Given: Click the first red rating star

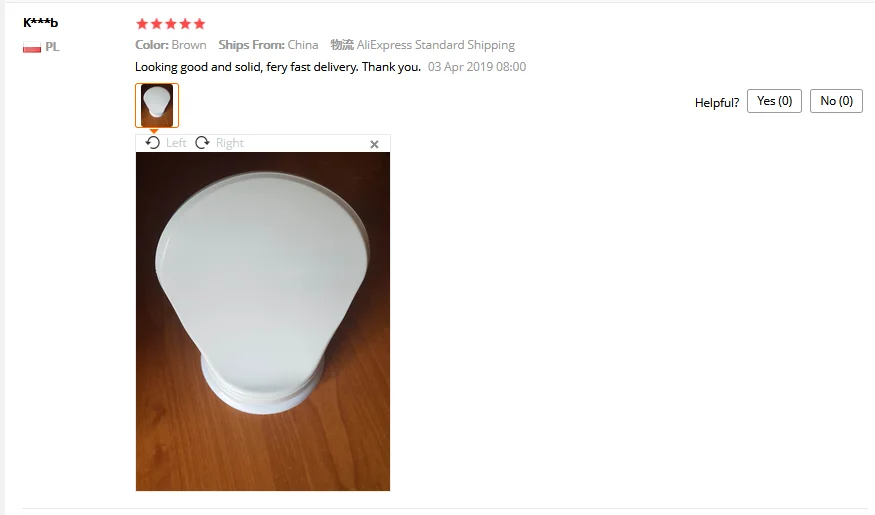Looking at the screenshot, I should [x=142, y=24].
